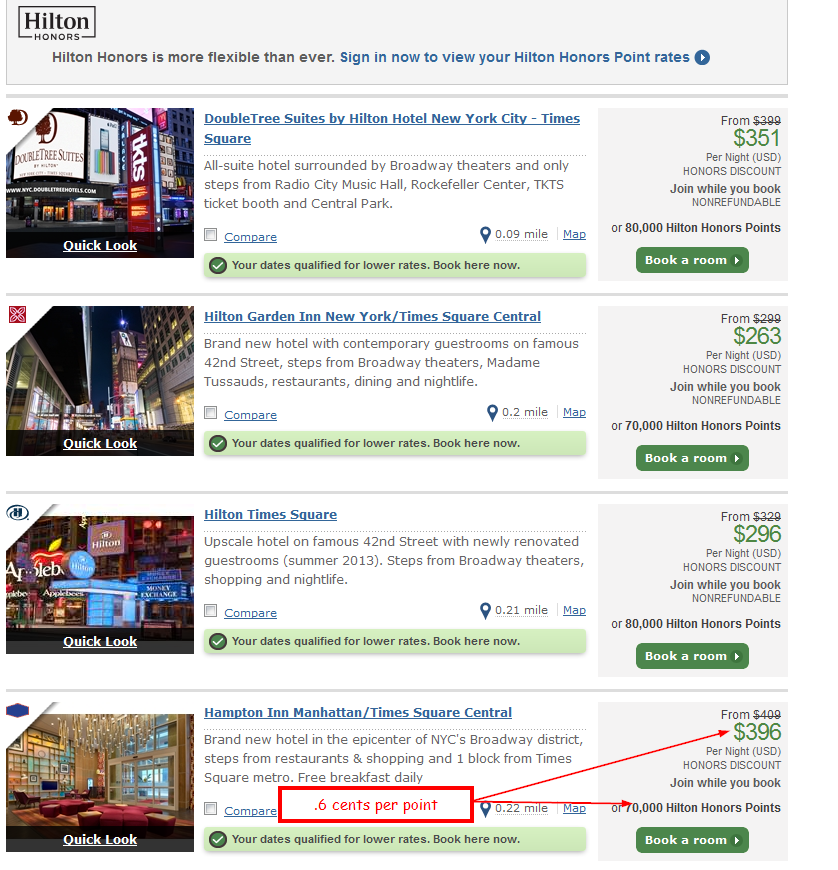Viewport: 838px width, 870px height.
Task: Click the struck-through $409 original price
Action: [x=766, y=715]
